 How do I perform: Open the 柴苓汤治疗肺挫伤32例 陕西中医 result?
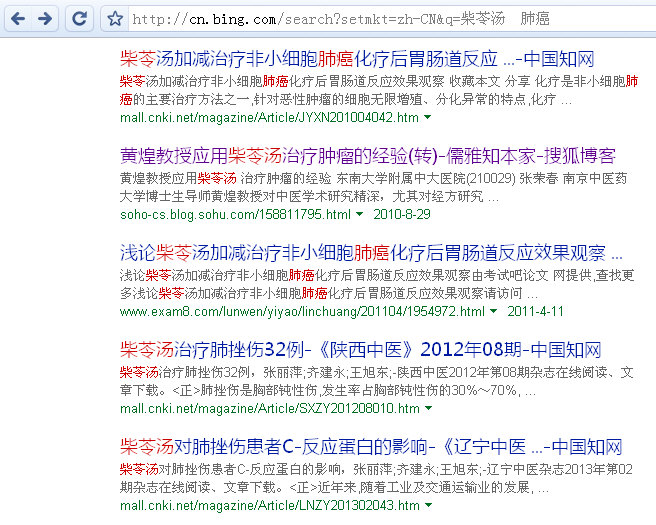pyautogui.click(x=360, y=350)
